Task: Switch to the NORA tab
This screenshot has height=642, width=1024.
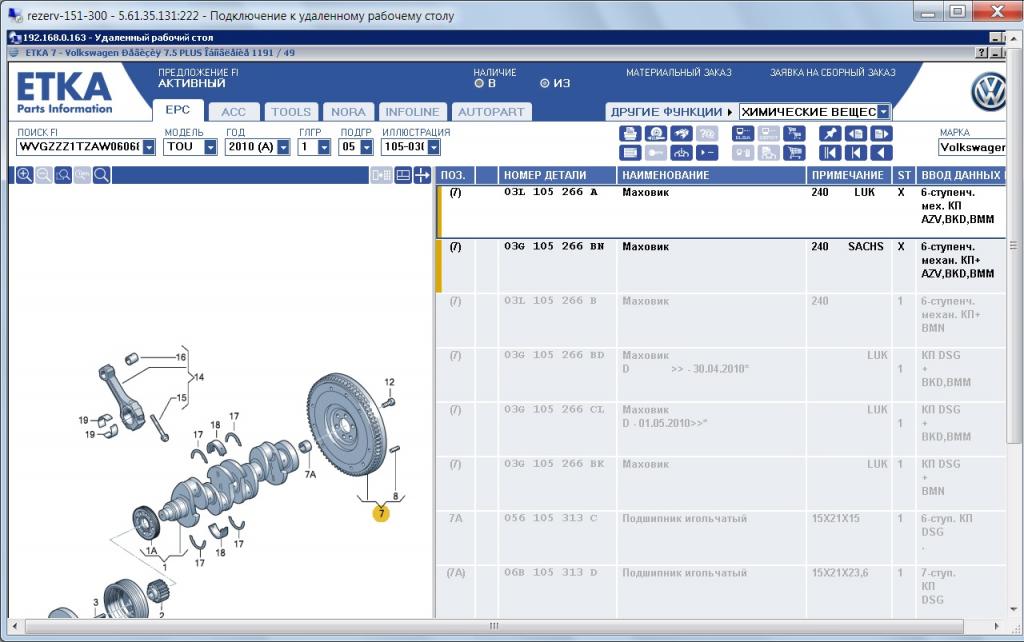Action: (x=348, y=112)
